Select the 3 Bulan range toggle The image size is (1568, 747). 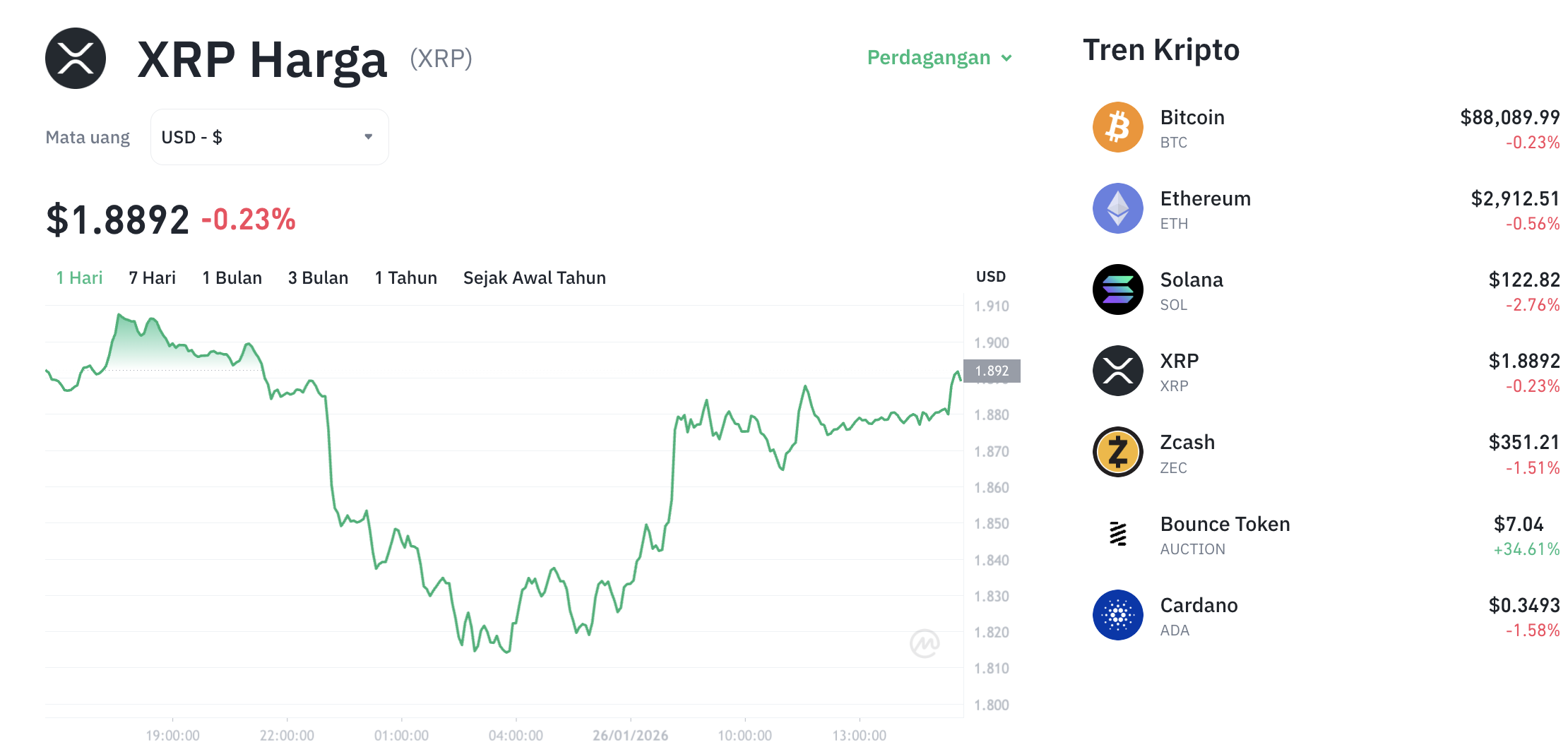(318, 277)
